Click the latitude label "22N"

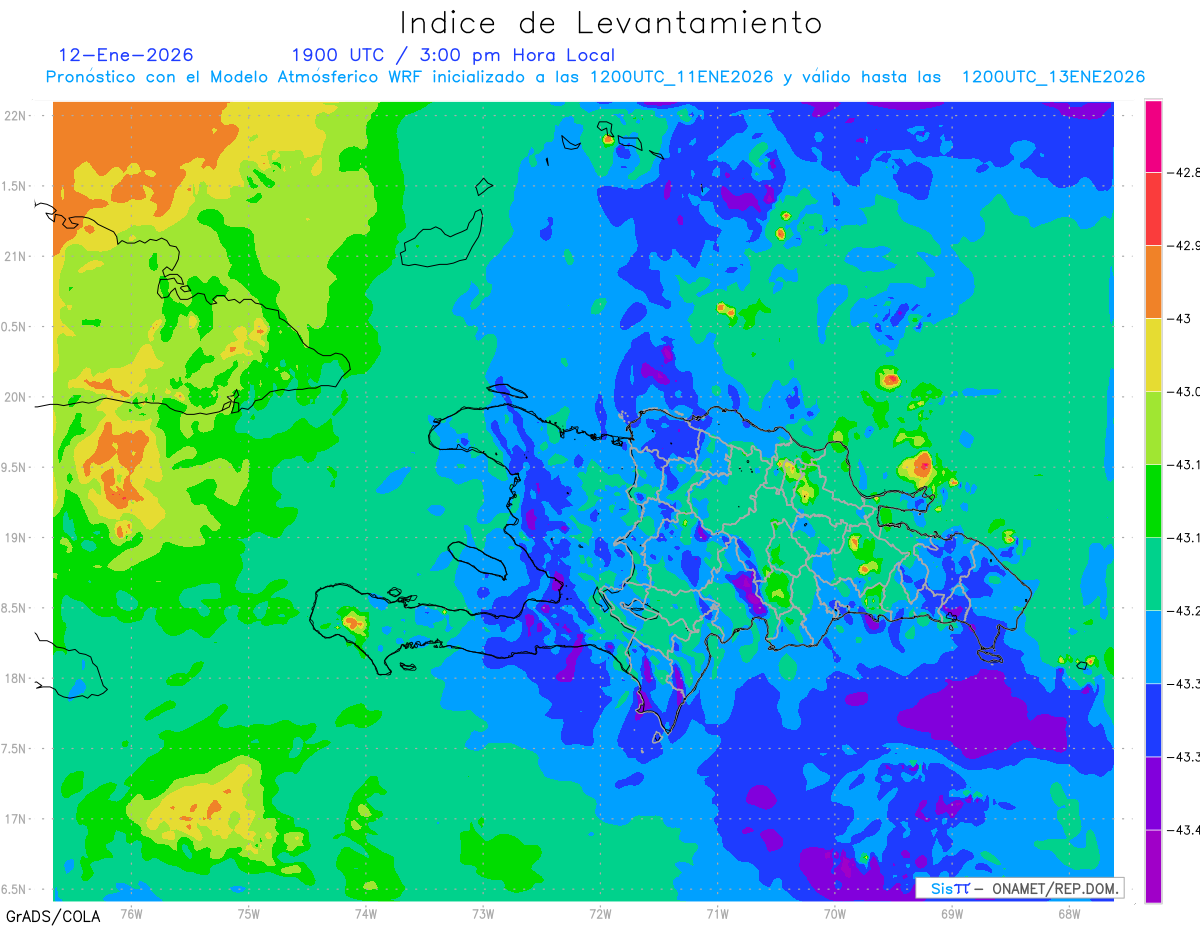click(x=16, y=115)
